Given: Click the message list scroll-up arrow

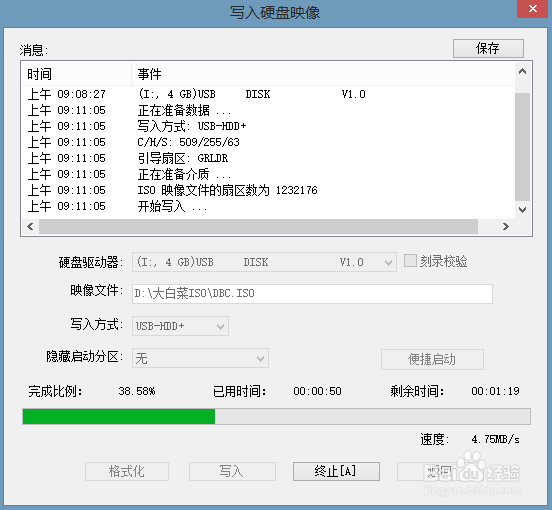Looking at the screenshot, I should pyautogui.click(x=522, y=71).
